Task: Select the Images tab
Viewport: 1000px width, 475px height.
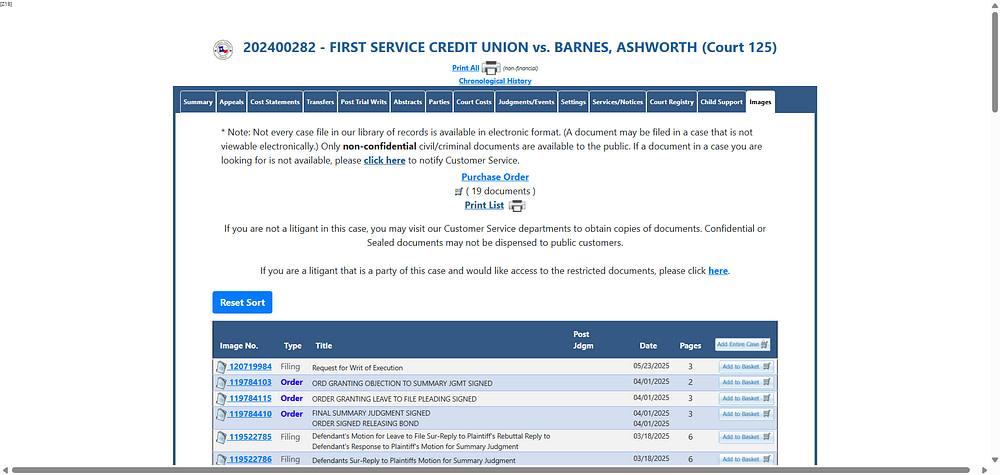Action: point(760,102)
